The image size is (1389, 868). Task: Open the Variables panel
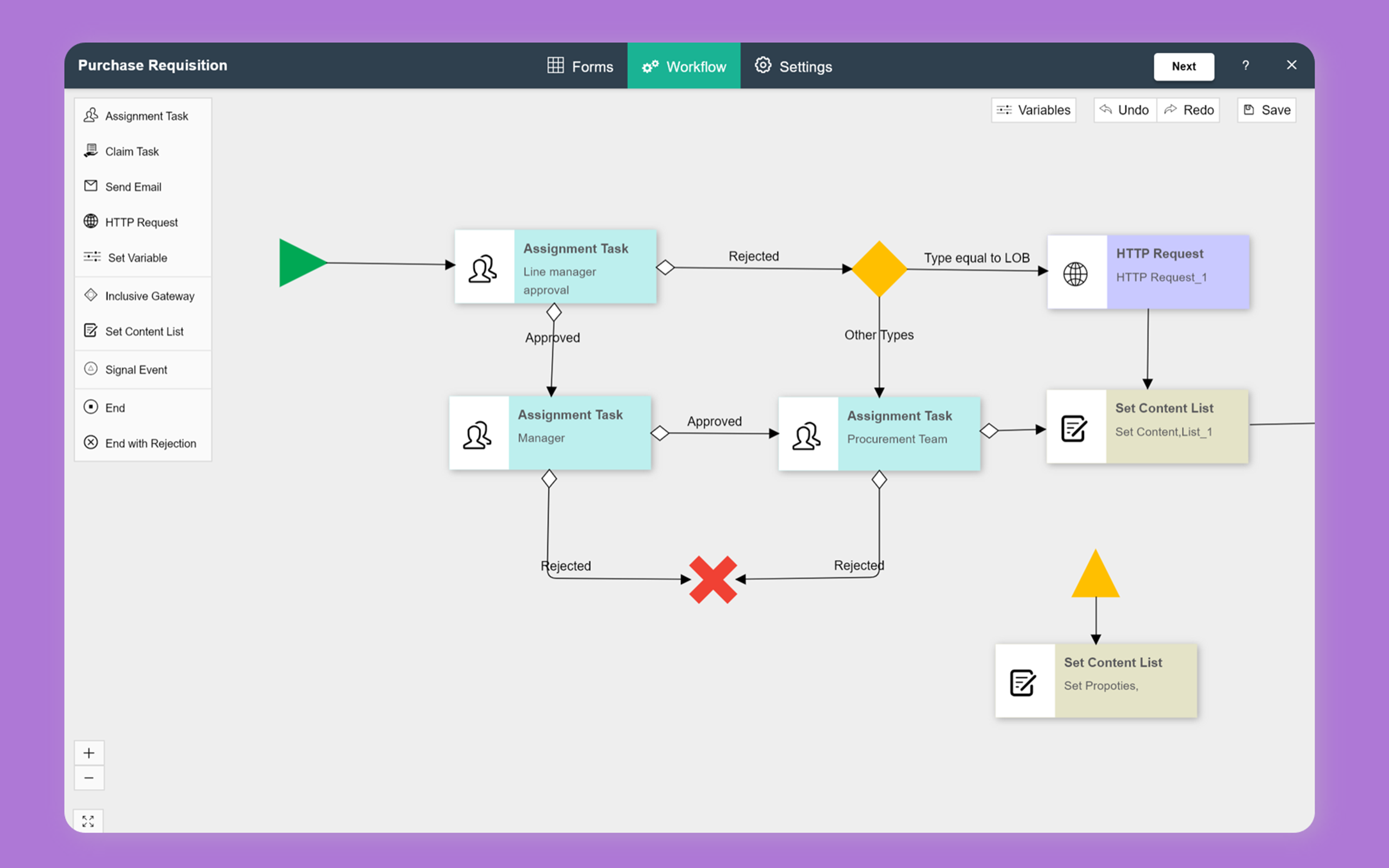click(x=1033, y=110)
